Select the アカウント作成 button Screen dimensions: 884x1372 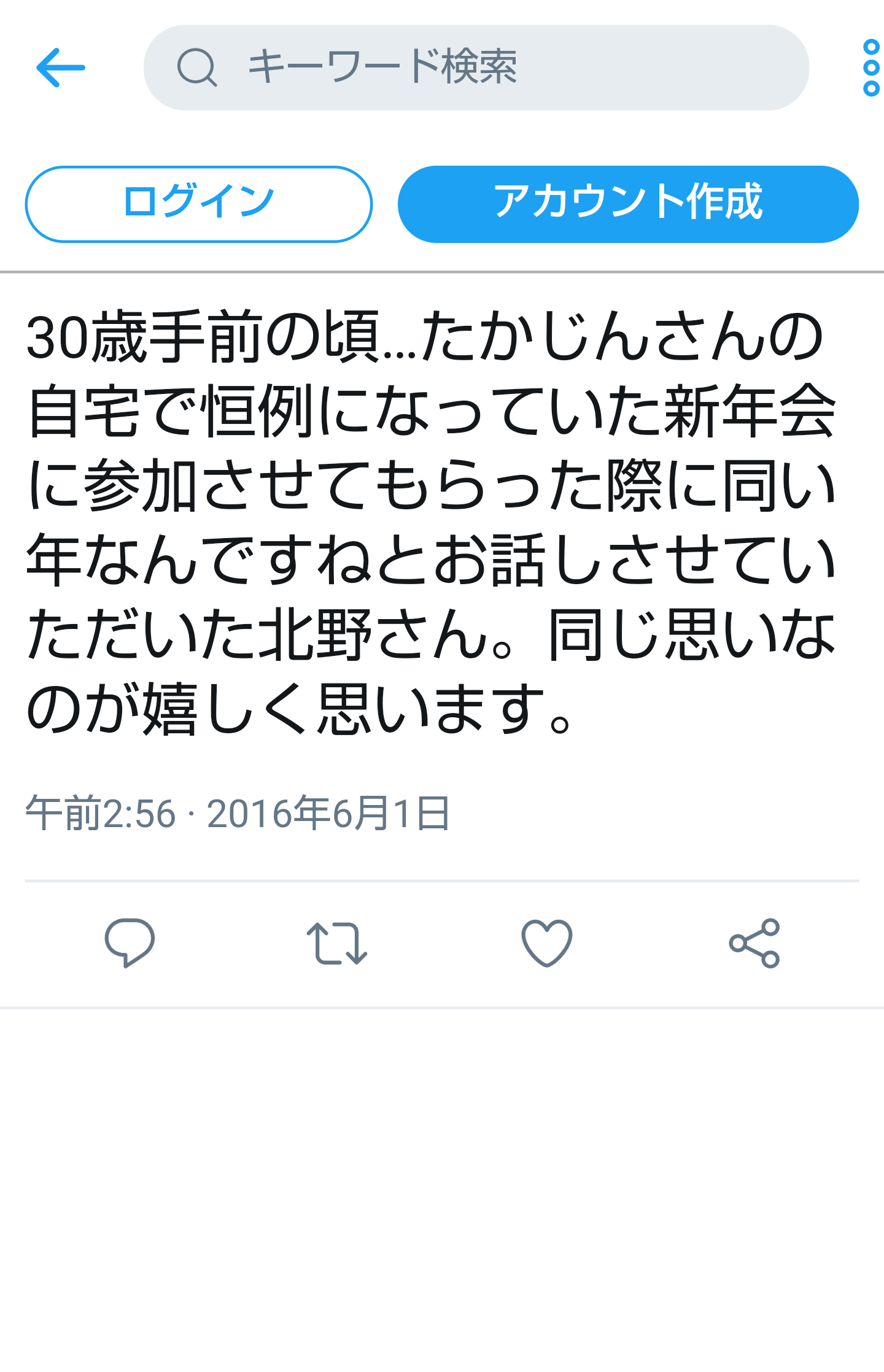click(628, 204)
